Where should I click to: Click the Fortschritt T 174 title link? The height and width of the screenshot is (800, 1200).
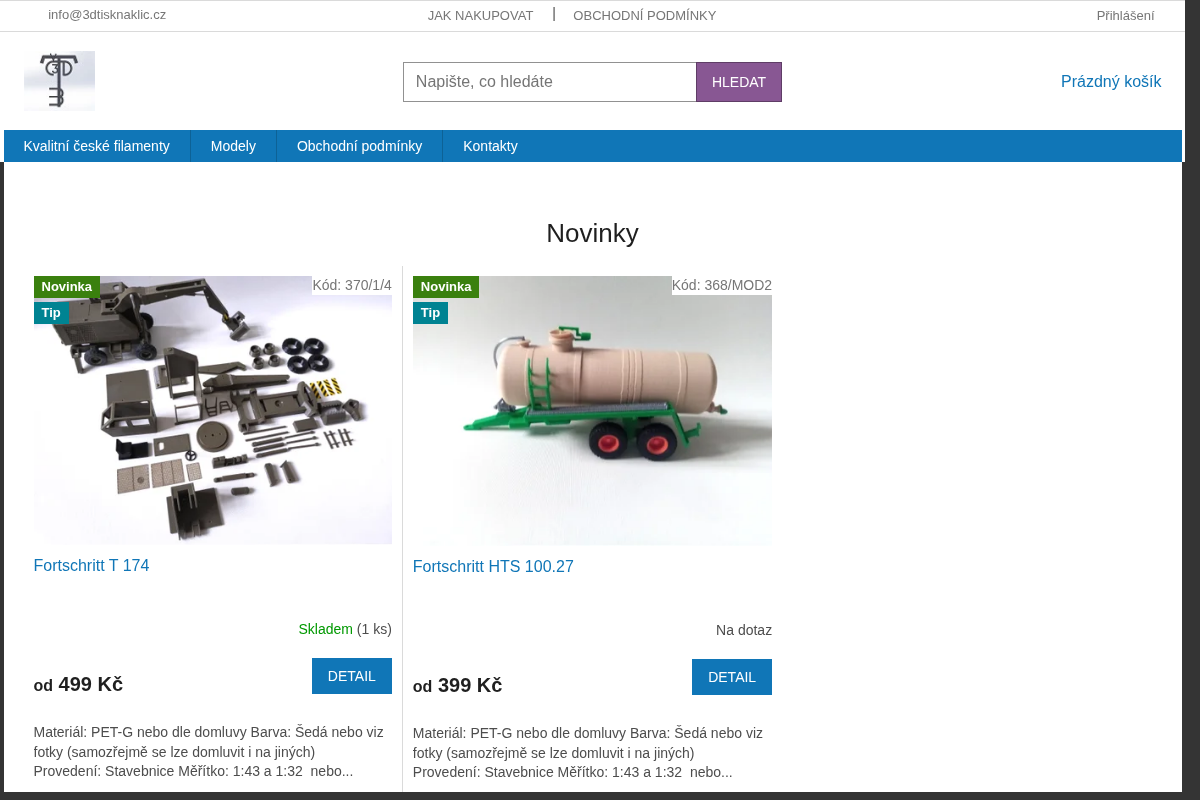pyautogui.click(x=91, y=566)
